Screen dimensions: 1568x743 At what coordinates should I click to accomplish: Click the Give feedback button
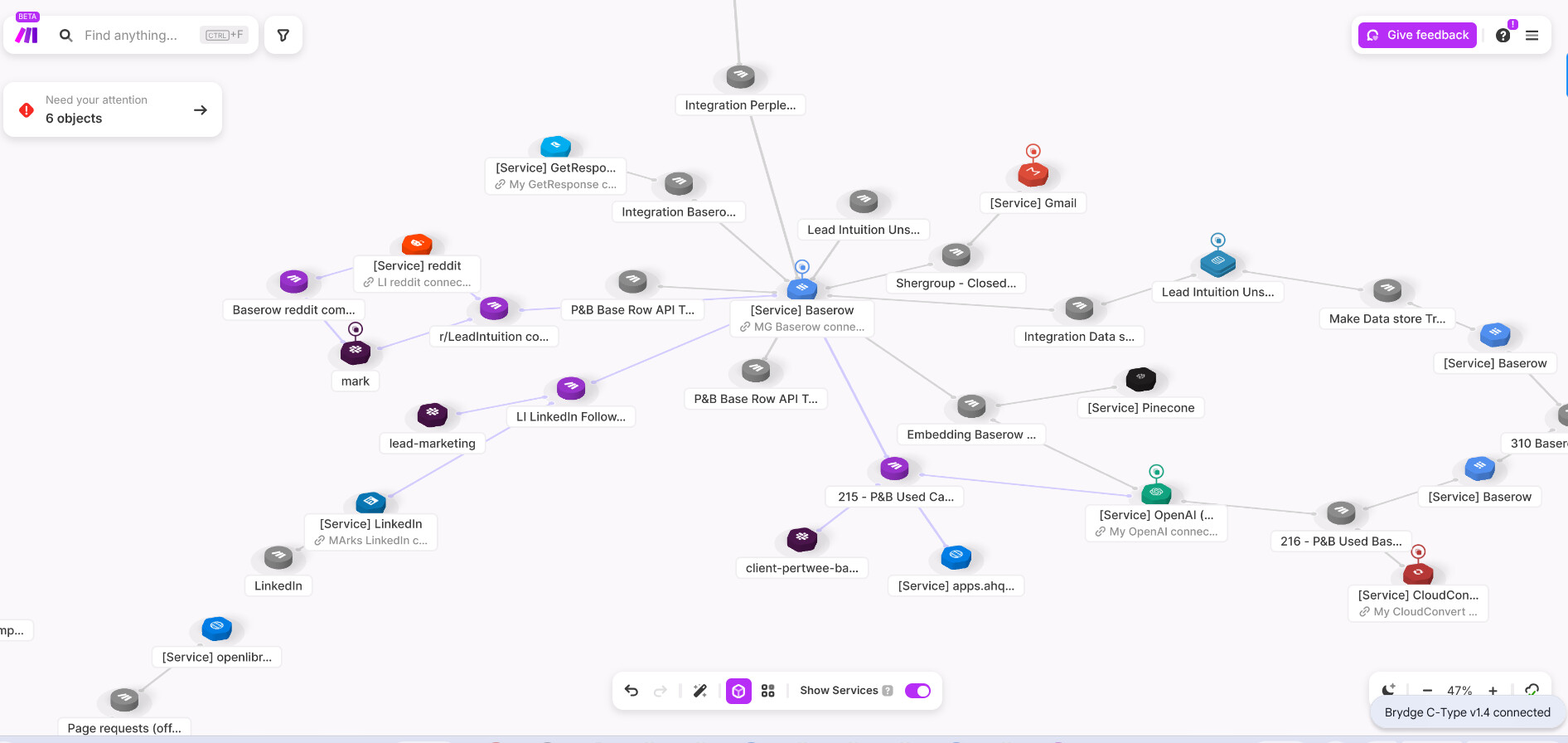[1417, 35]
